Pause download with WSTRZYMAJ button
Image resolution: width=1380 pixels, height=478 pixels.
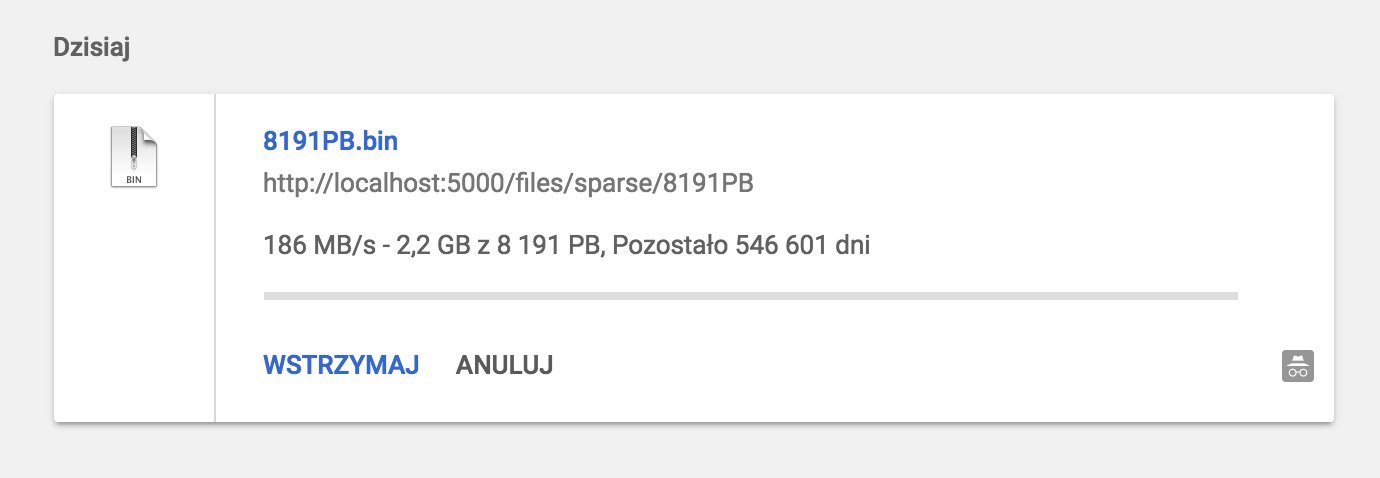click(340, 365)
